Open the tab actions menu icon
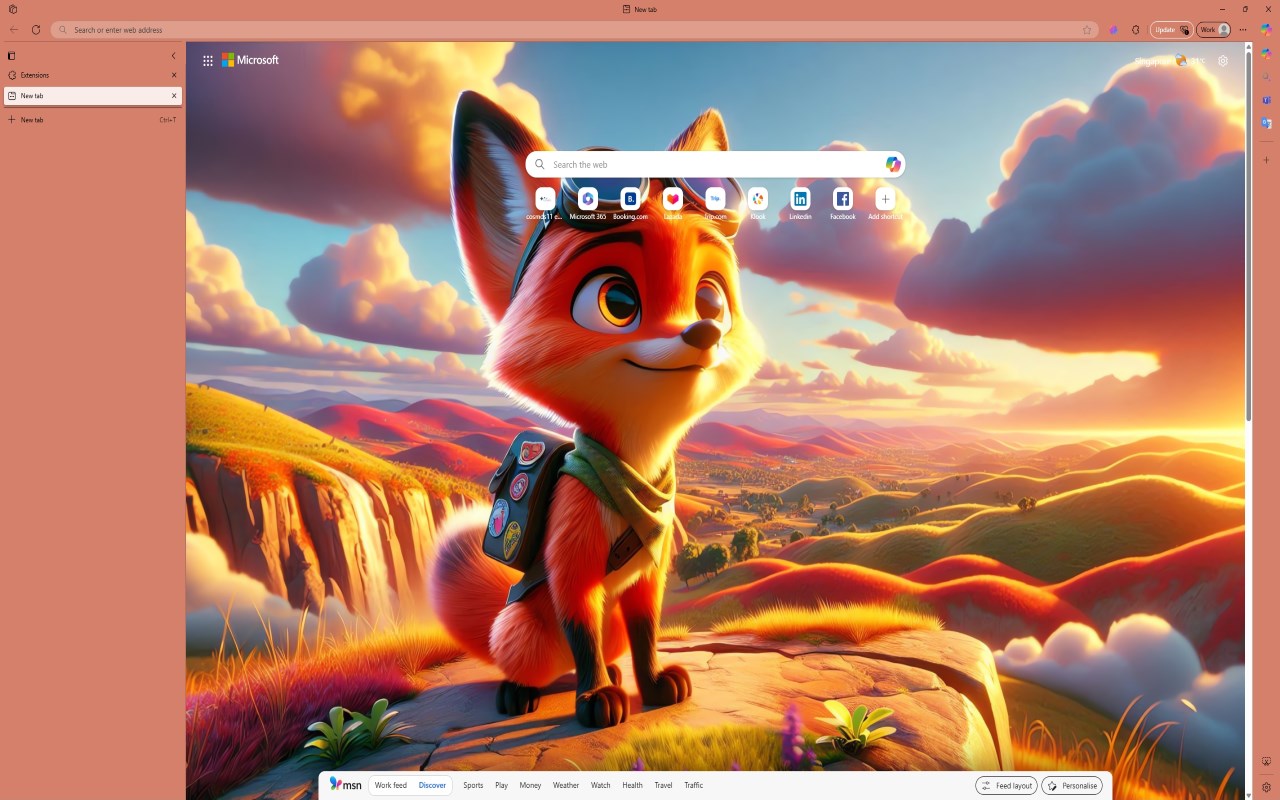Viewport: 1280px width, 800px height. [x=12, y=56]
